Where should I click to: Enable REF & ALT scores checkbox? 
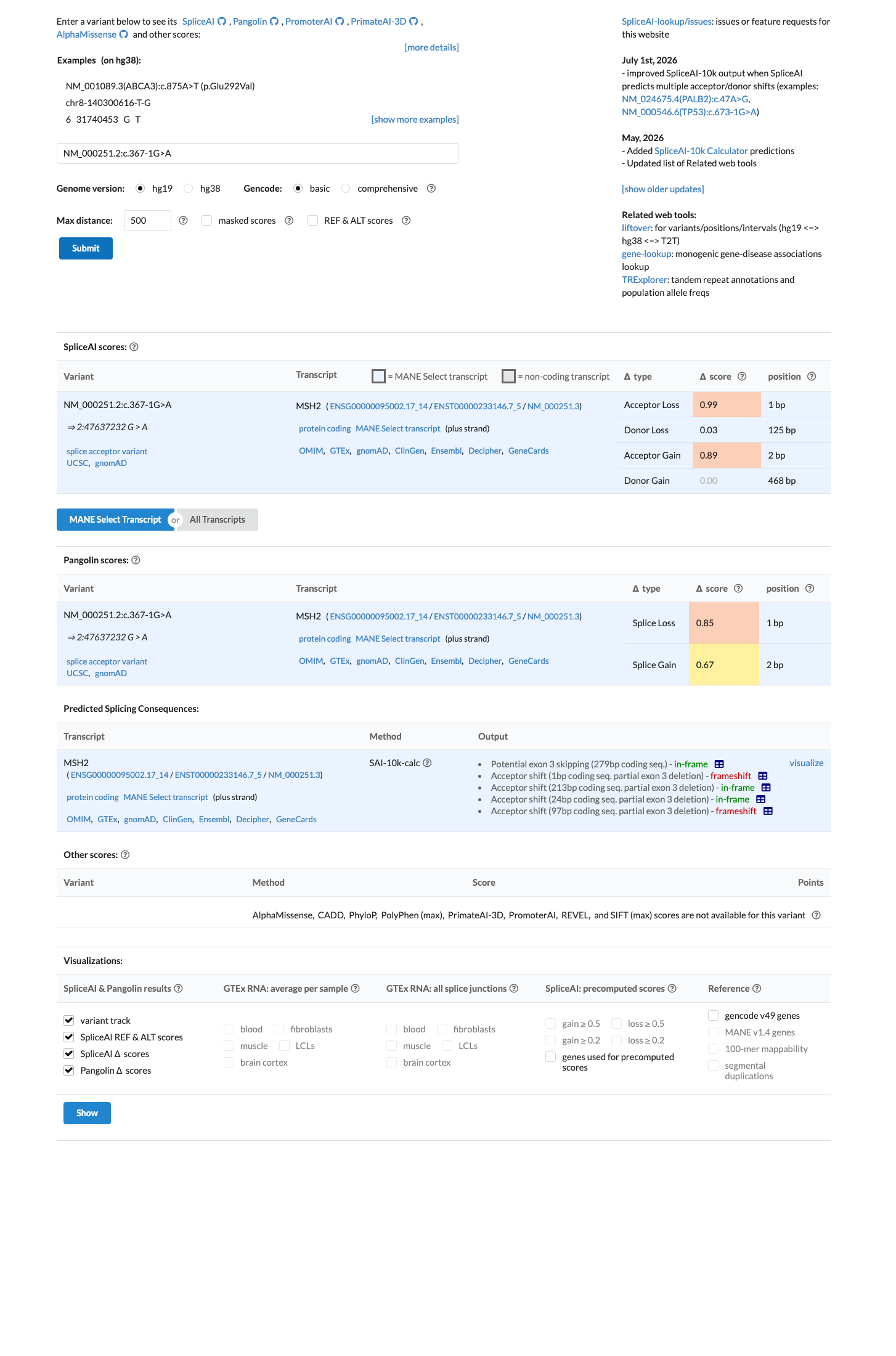pyautogui.click(x=313, y=221)
